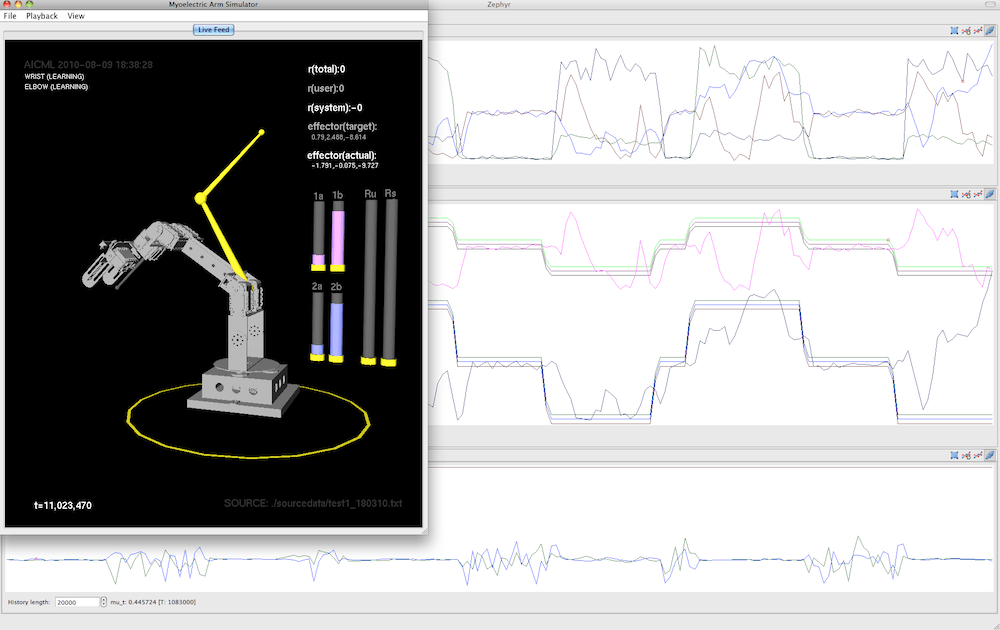Click the Ru reward bar
The image size is (1000, 630).
coord(370,282)
